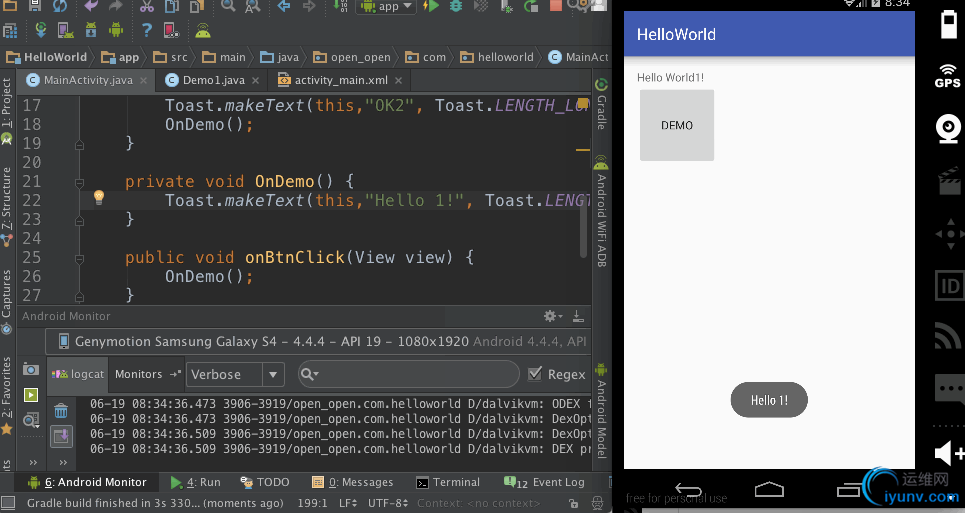This screenshot has height=513, width=965.
Task: Click the Back navigation arrow
Action: (284, 6)
